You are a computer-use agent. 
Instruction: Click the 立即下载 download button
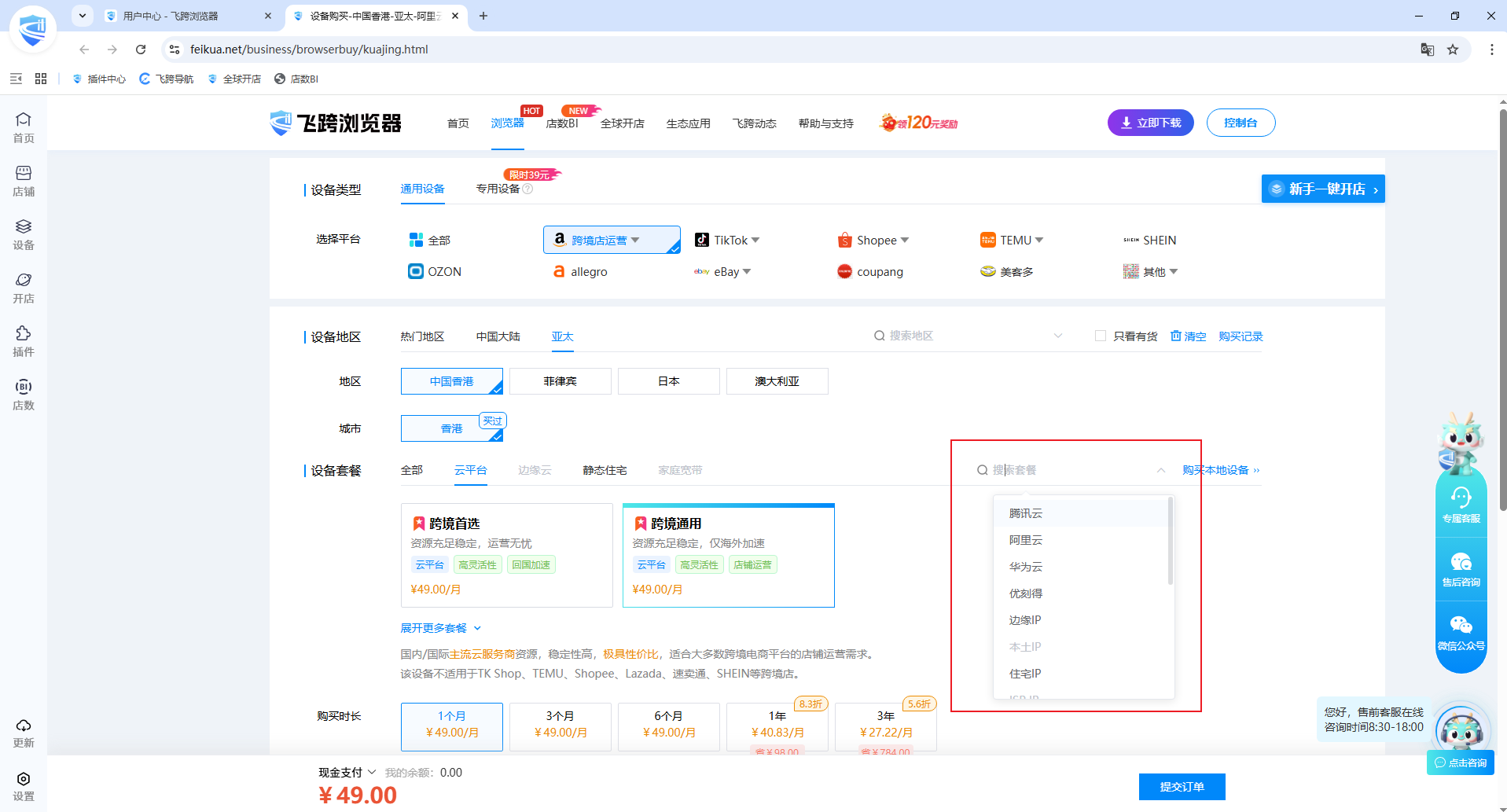1151,123
